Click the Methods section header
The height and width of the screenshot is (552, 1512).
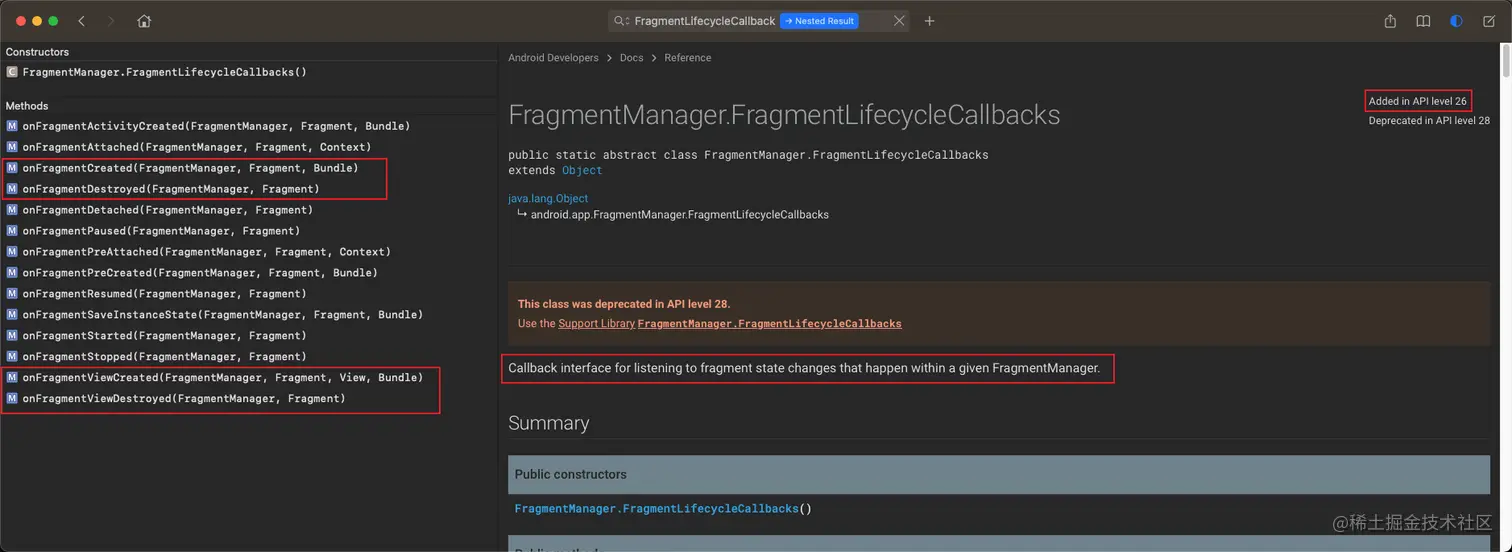[27, 106]
